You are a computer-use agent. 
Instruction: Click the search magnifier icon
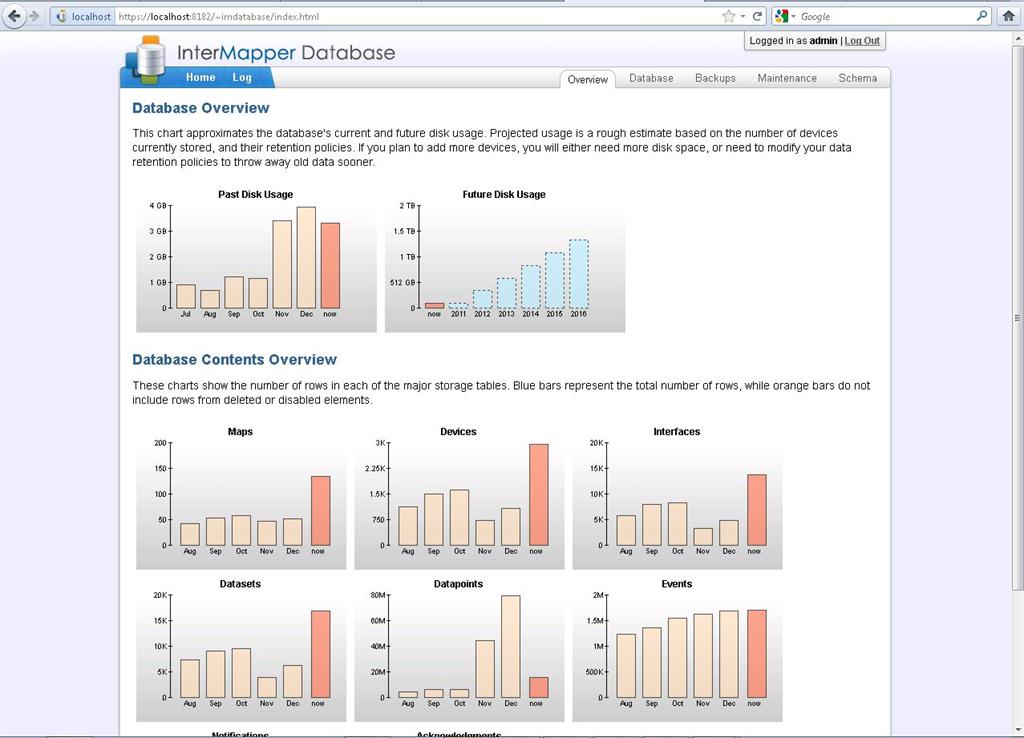pos(981,16)
